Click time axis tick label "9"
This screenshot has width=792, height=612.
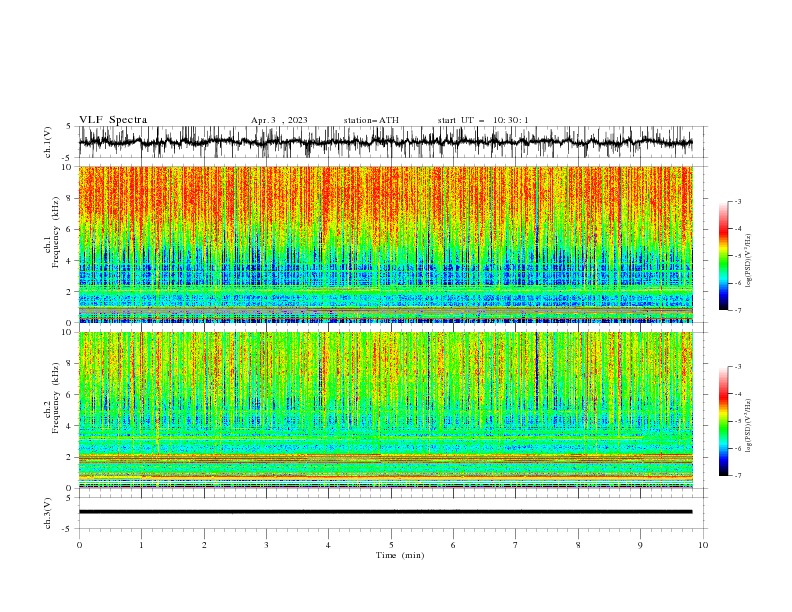(640, 545)
